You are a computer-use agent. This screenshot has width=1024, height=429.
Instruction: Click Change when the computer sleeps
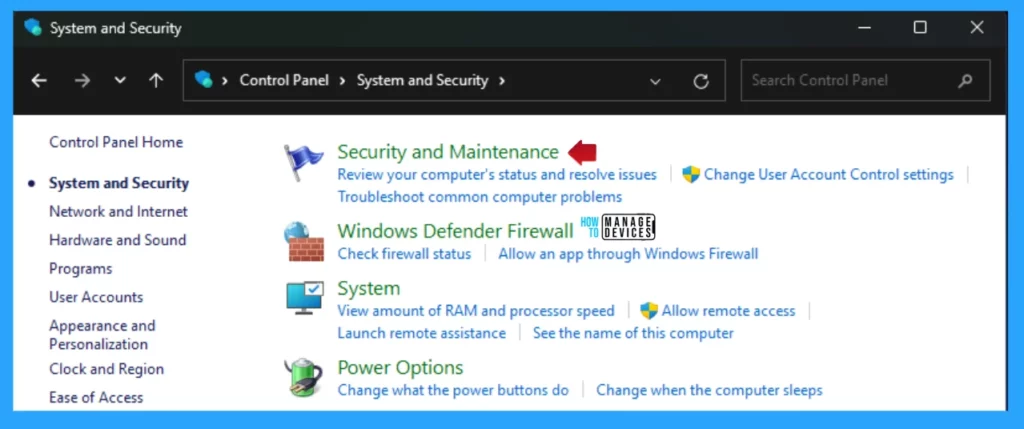pos(709,390)
